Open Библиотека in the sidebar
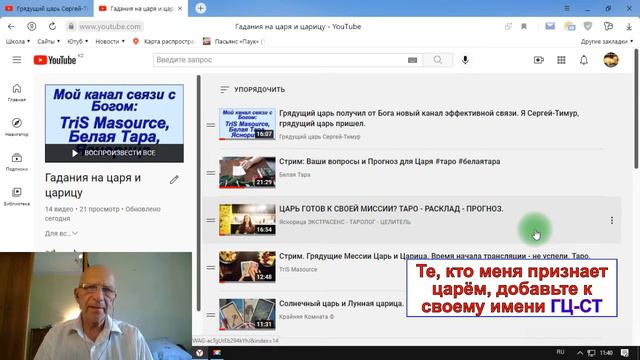640x360 pixels. 17,196
